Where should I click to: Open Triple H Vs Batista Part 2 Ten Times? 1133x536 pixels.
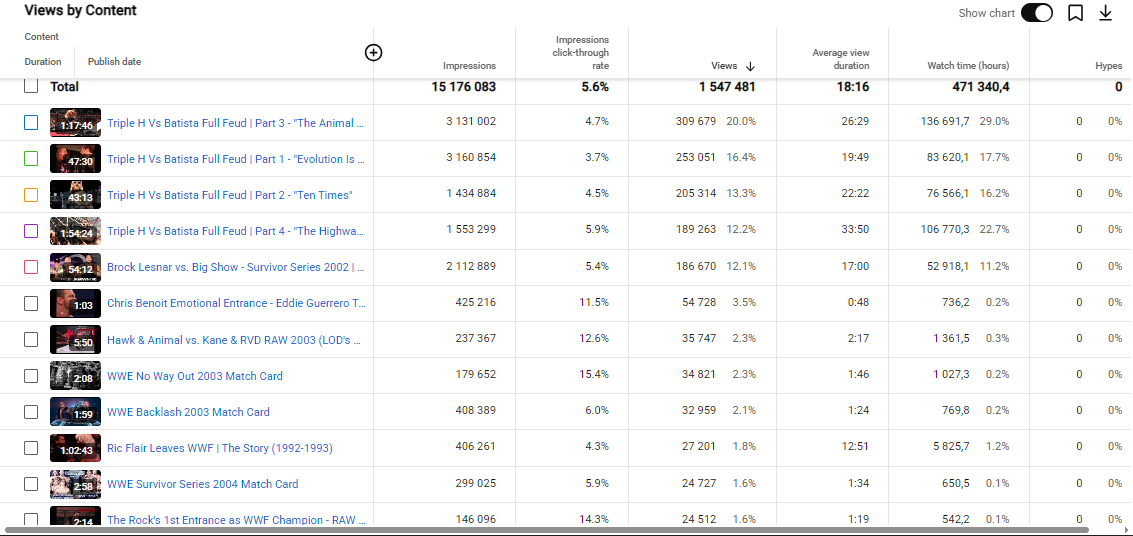pos(230,195)
